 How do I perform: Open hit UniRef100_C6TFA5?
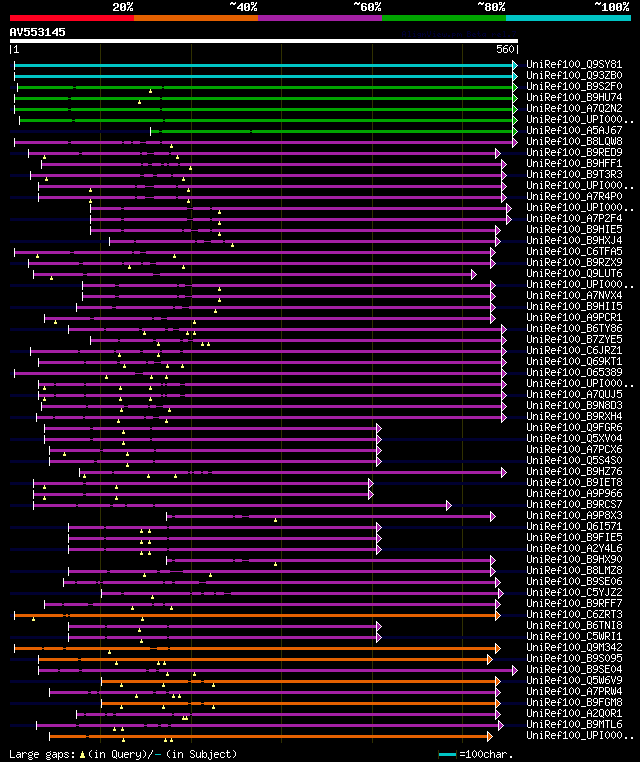(x=574, y=251)
